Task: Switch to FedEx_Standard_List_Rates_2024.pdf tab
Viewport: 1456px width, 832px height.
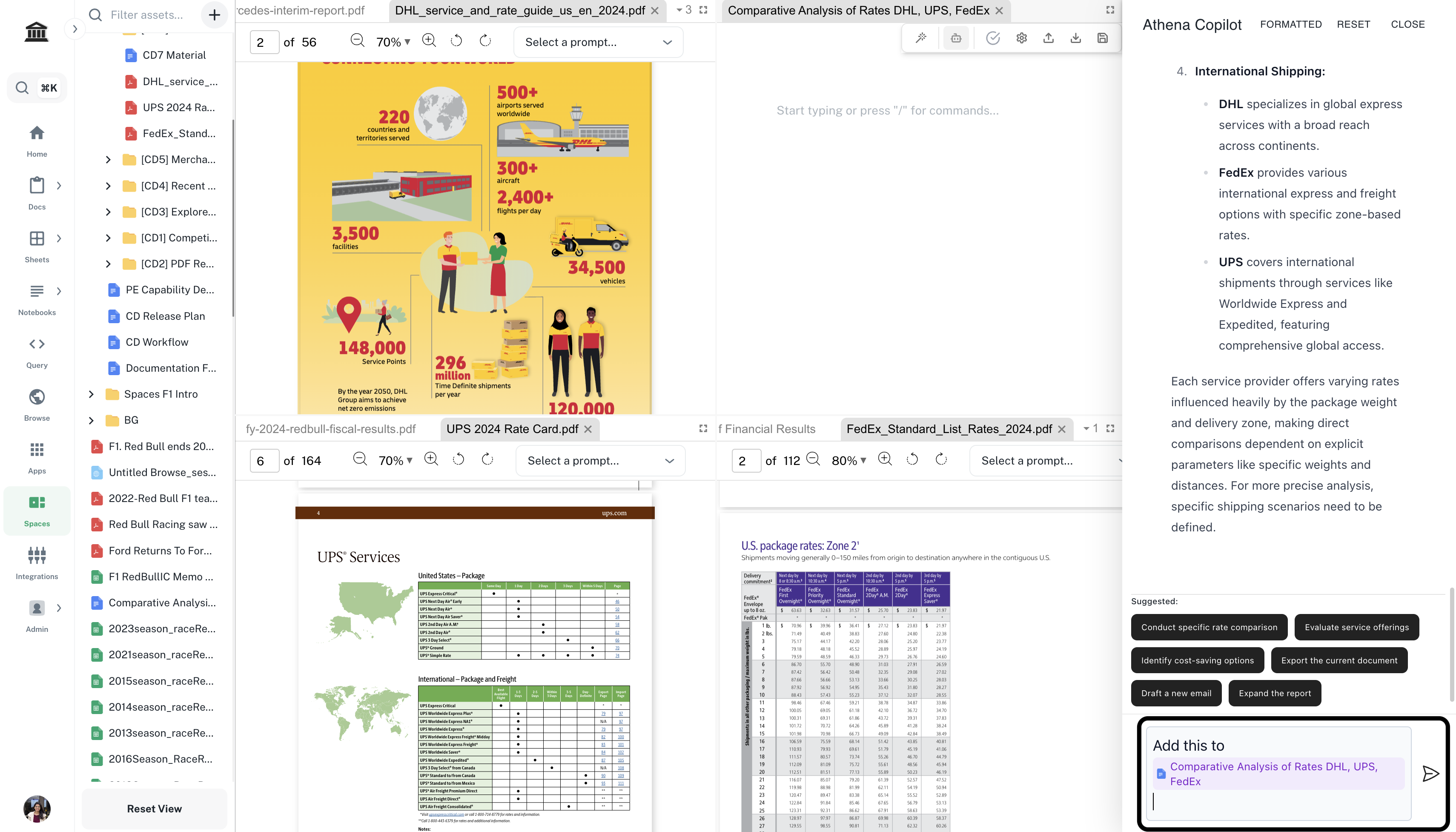Action: coord(949,429)
